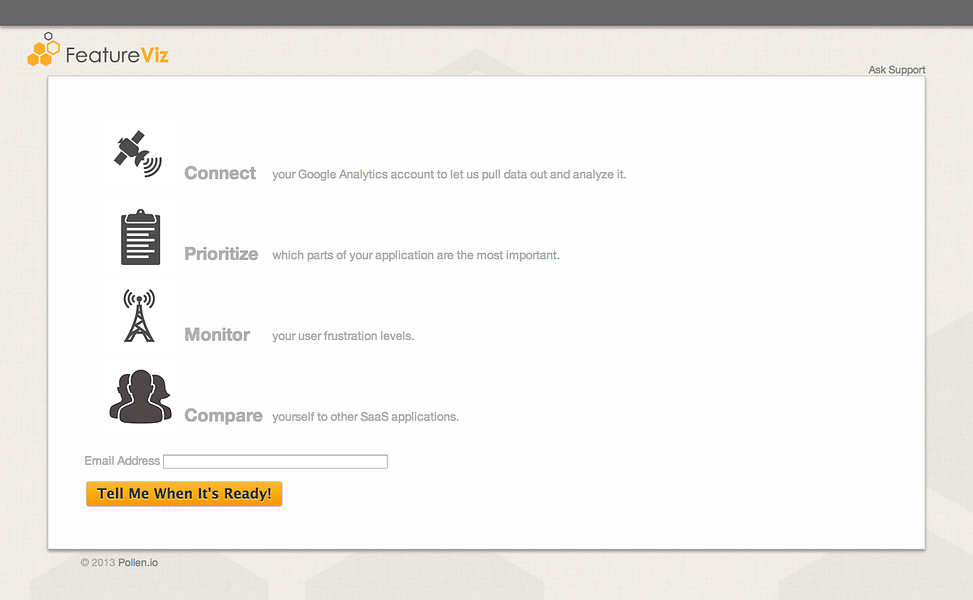Click text 'your user frustration levels.'
The image size is (973, 600).
click(x=343, y=336)
